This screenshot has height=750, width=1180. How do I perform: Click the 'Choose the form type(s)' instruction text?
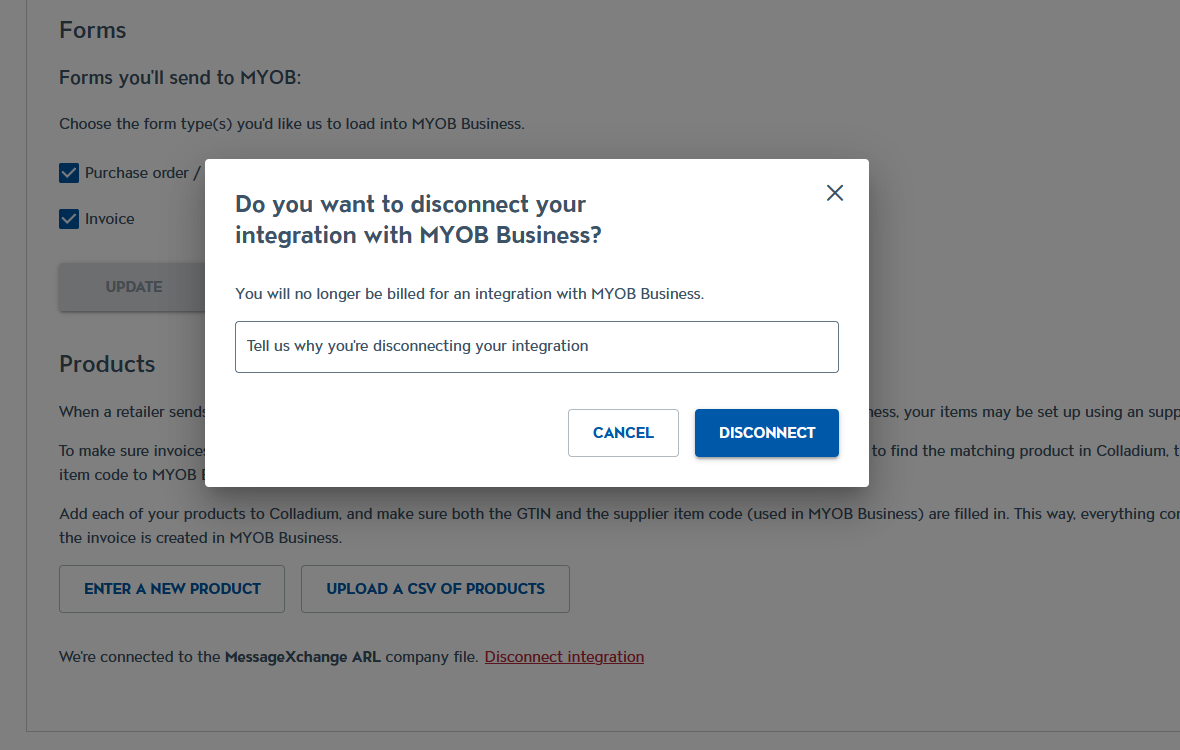[x=291, y=124]
